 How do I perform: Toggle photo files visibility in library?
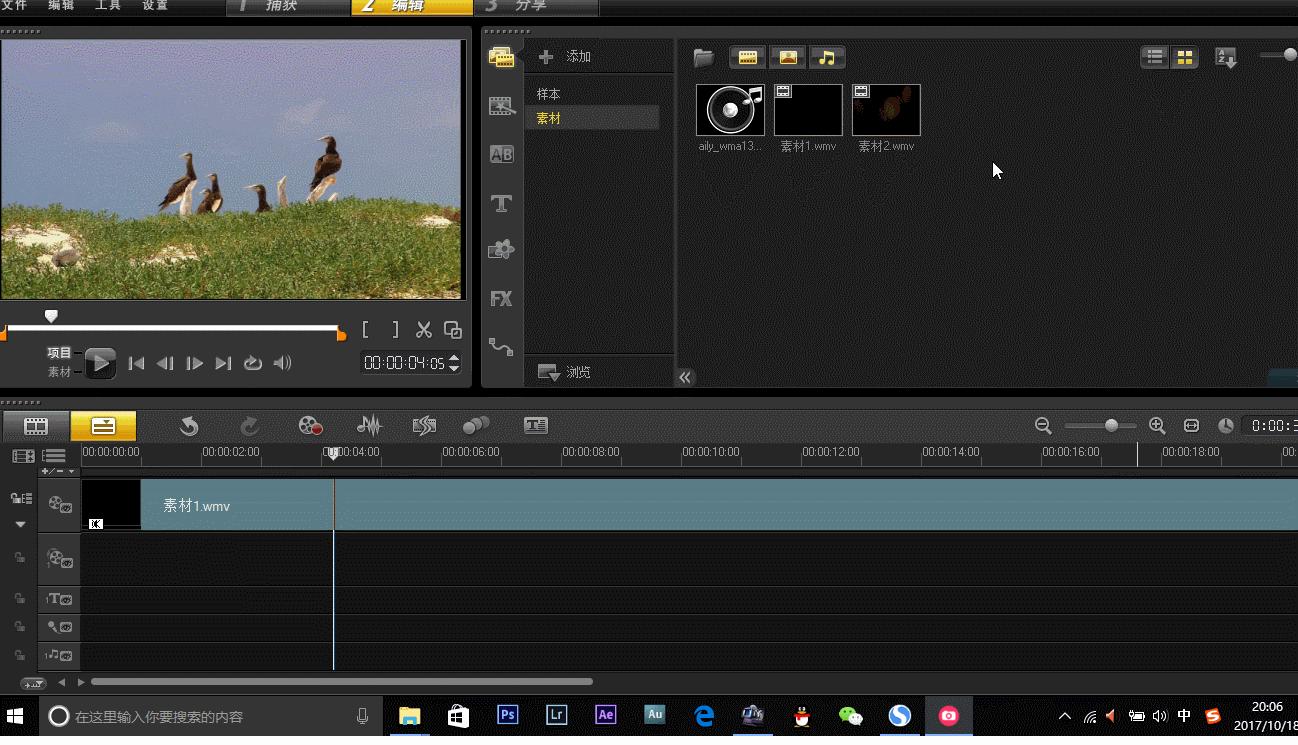tap(788, 58)
